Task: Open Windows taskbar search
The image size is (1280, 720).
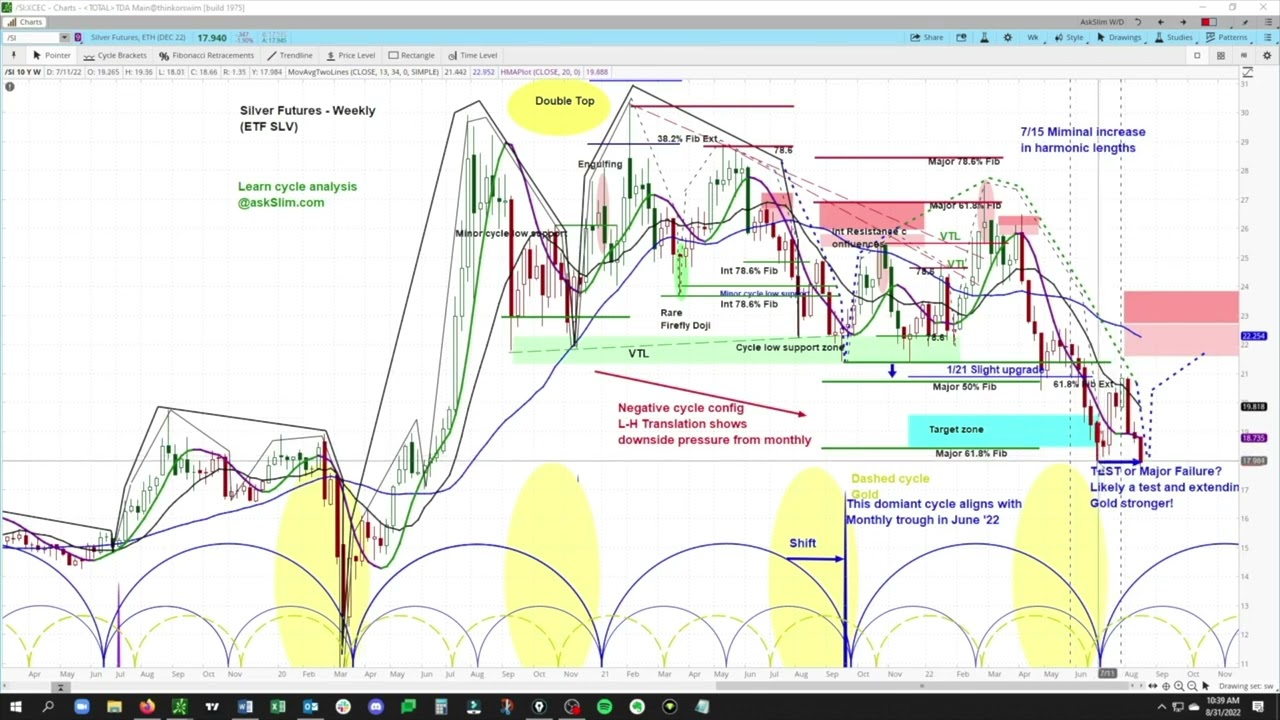Action: pos(48,708)
